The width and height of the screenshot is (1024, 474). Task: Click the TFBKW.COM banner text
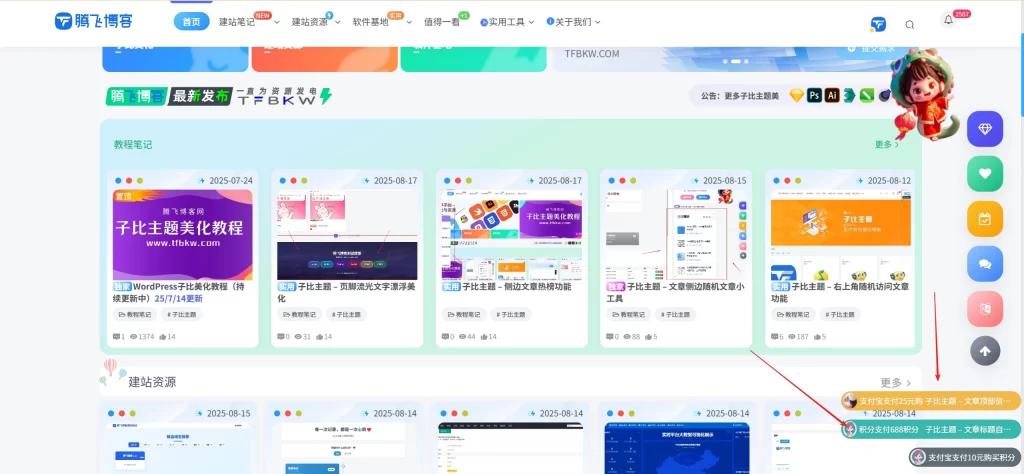click(592, 54)
